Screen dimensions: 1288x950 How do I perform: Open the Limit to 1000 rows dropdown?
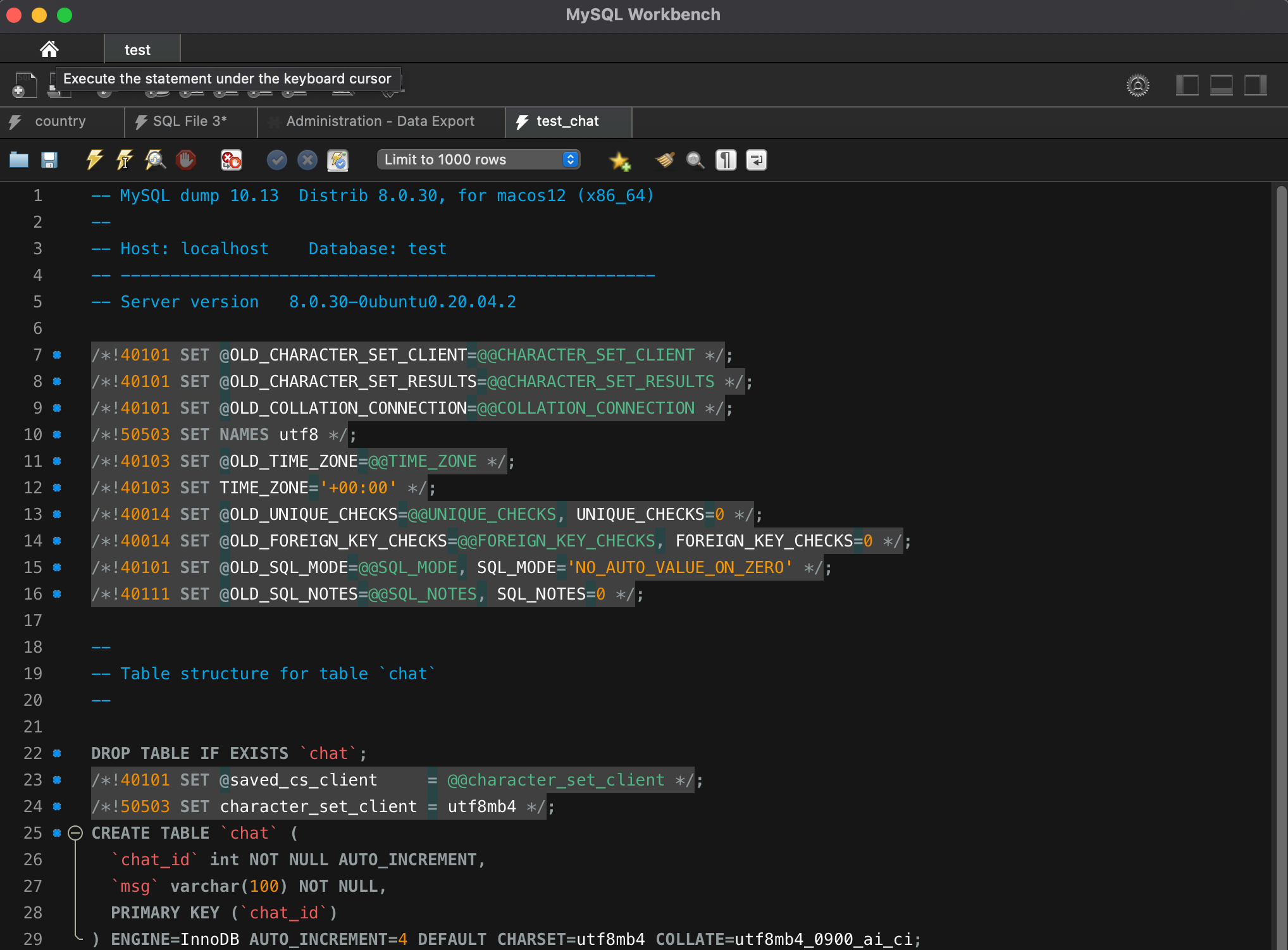click(478, 159)
